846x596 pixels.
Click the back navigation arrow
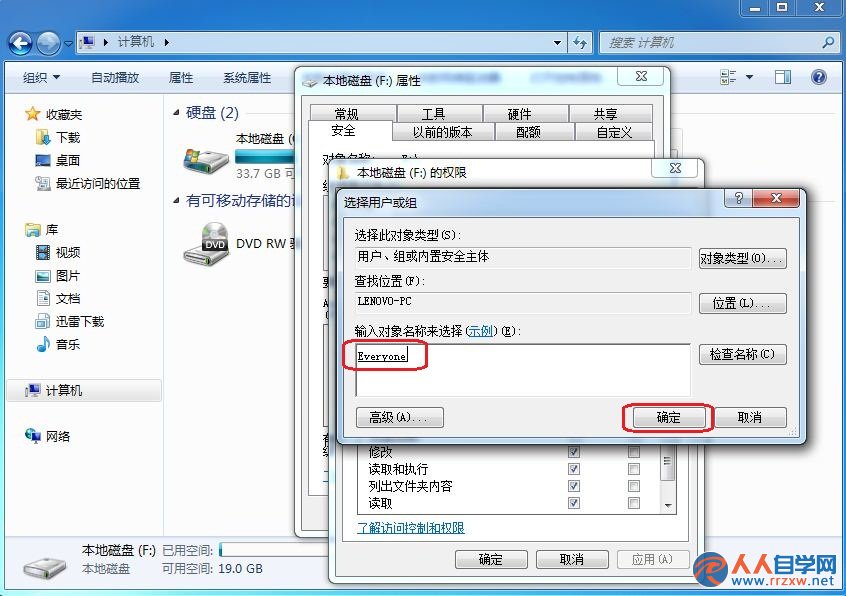(x=21, y=43)
